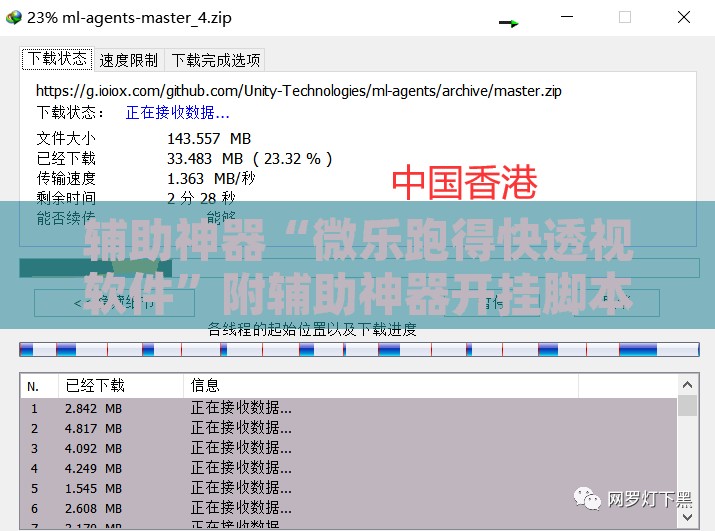Click the 已经下载 column header

(x=121, y=386)
